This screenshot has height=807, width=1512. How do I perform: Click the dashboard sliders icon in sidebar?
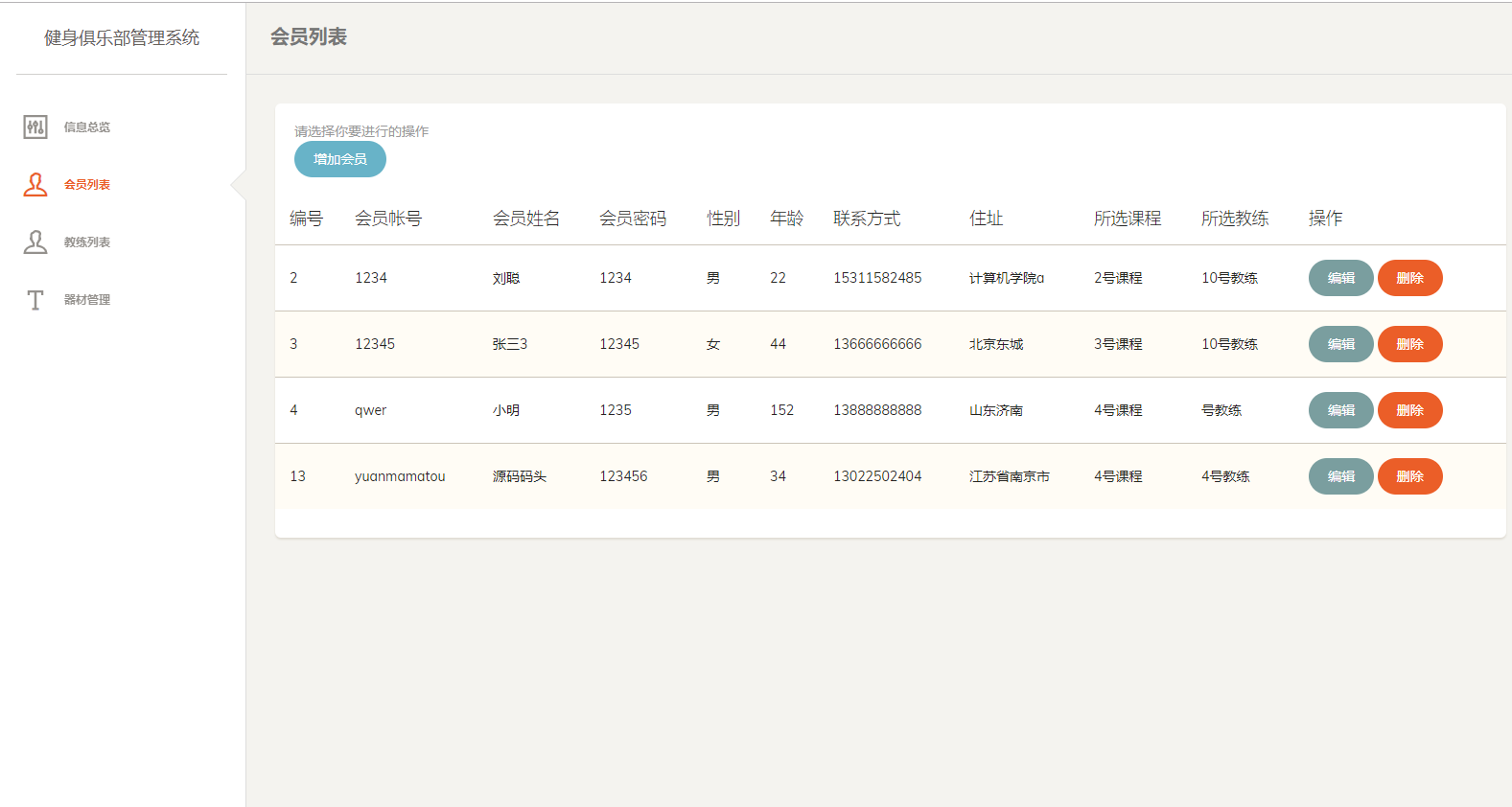[35, 127]
